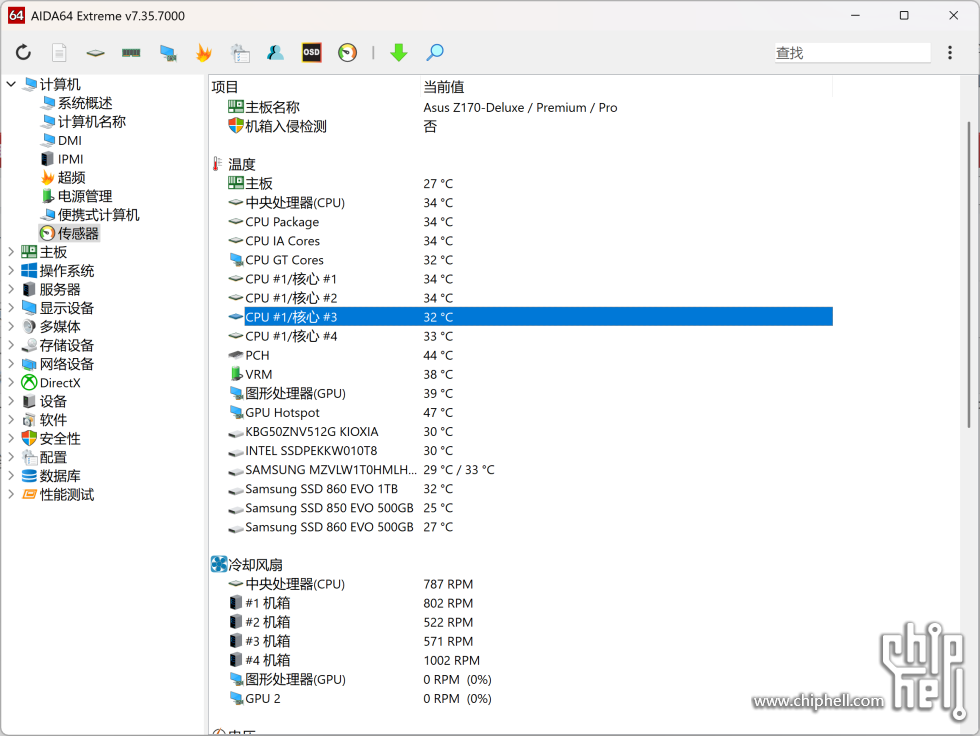Screen dimensions: 980x736
Task: Select 便携式计算机 in the tree
Action: click(91, 215)
